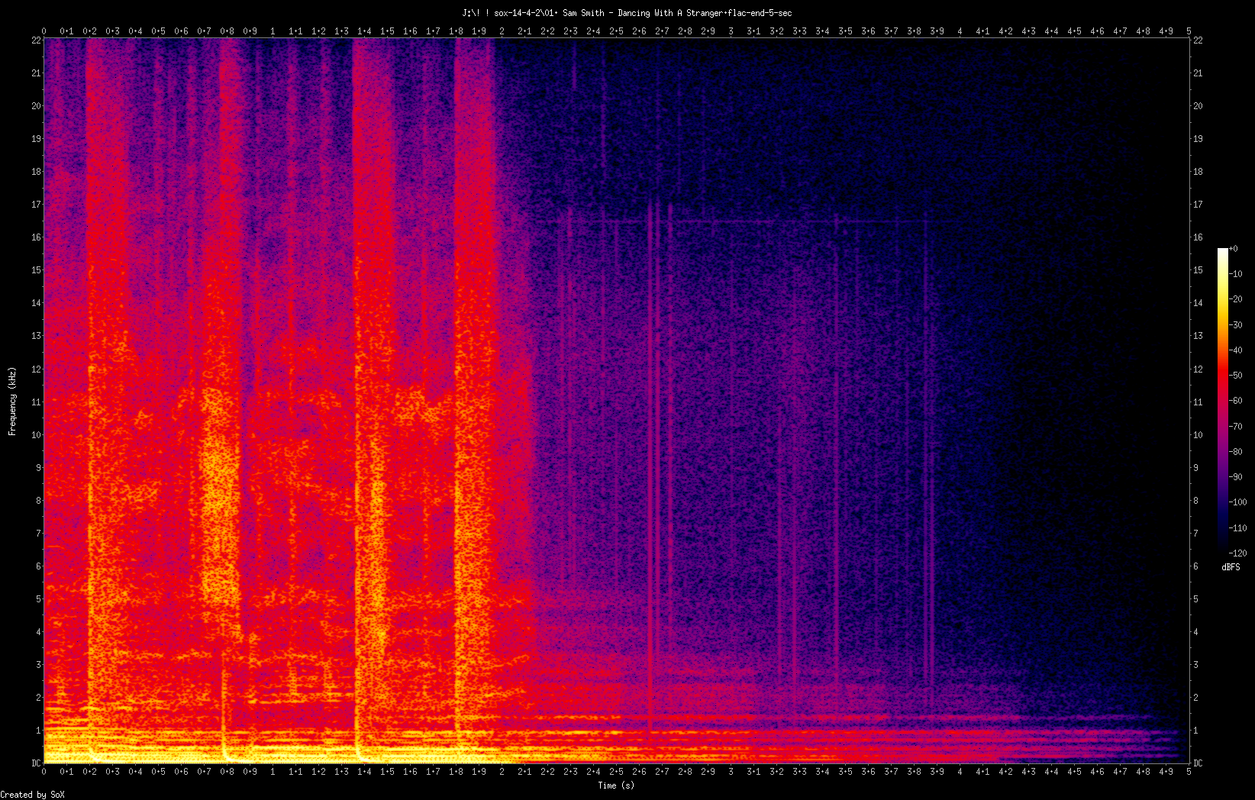The width and height of the screenshot is (1255, 800).
Task: Click '1·9' on the top time axis
Action: pos(479,31)
